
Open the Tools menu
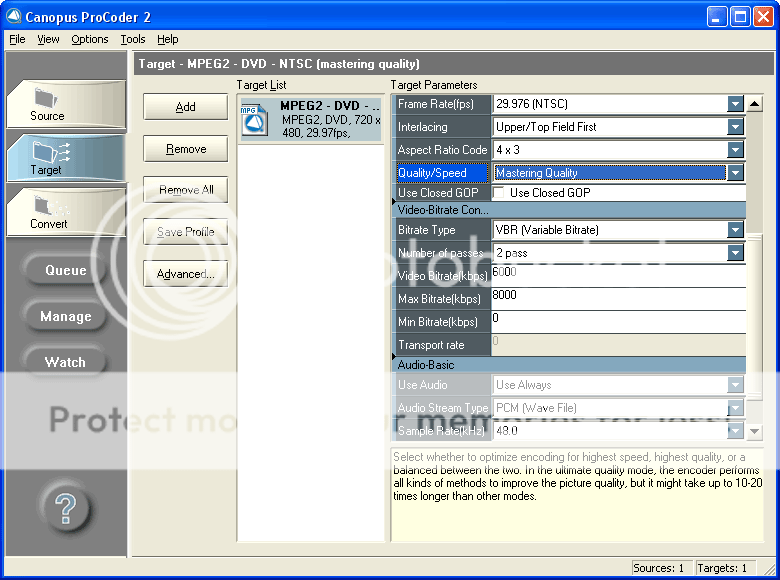(132, 39)
